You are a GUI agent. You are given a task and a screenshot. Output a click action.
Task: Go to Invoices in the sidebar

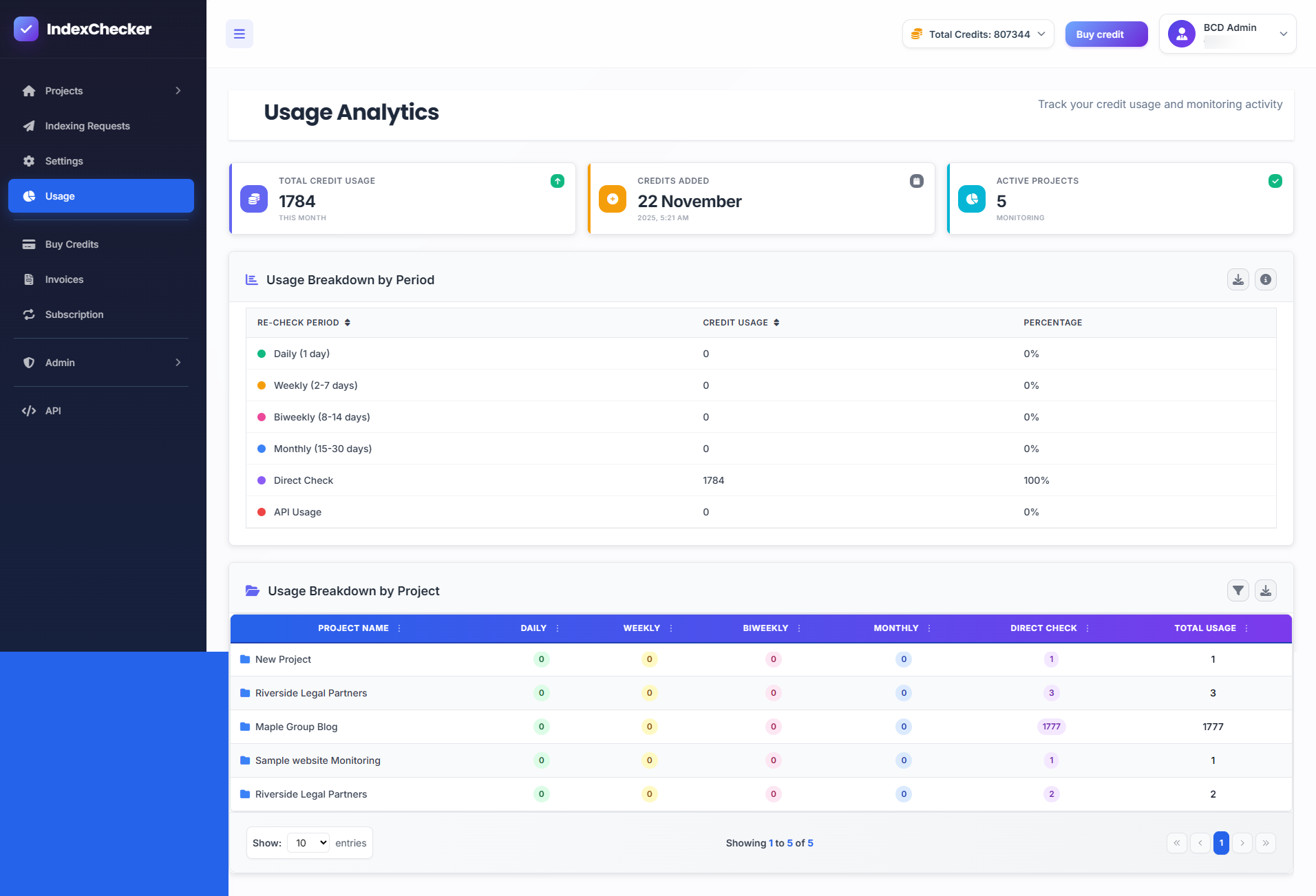(64, 279)
